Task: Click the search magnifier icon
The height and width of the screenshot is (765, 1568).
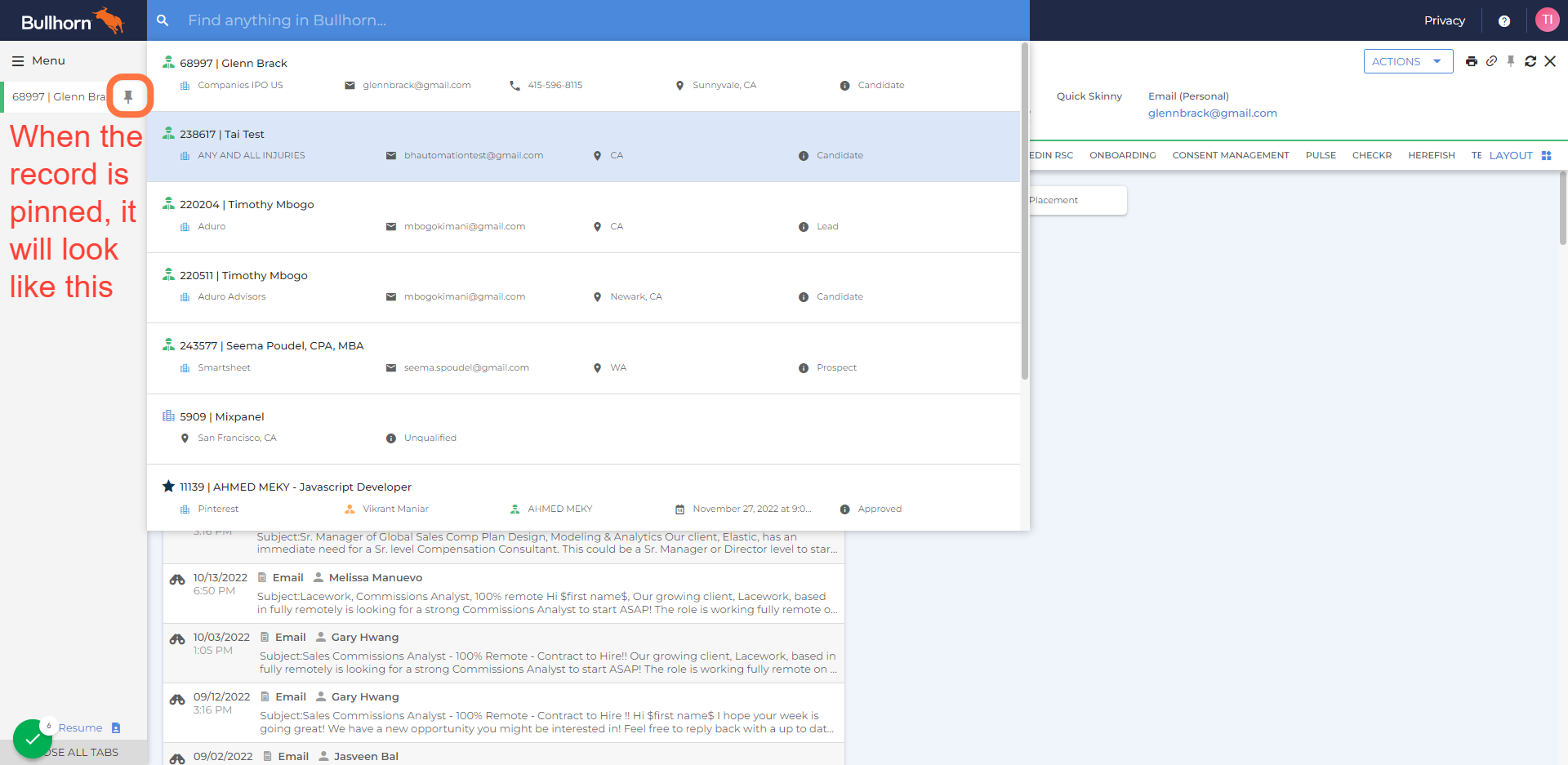Action: pyautogui.click(x=163, y=20)
